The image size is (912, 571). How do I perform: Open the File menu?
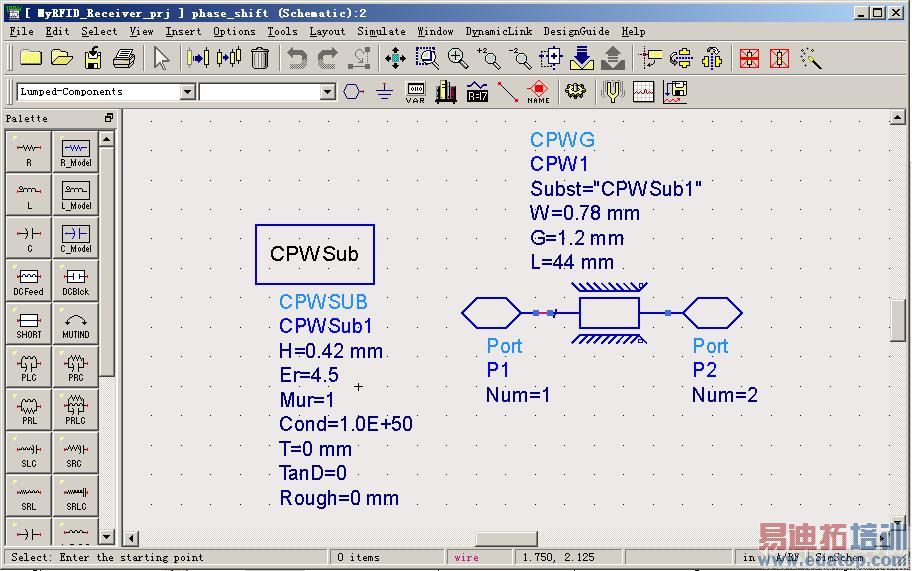(x=22, y=31)
